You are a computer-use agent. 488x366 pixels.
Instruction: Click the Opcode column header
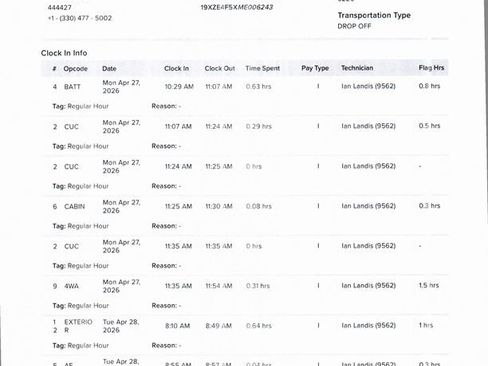tap(76, 69)
